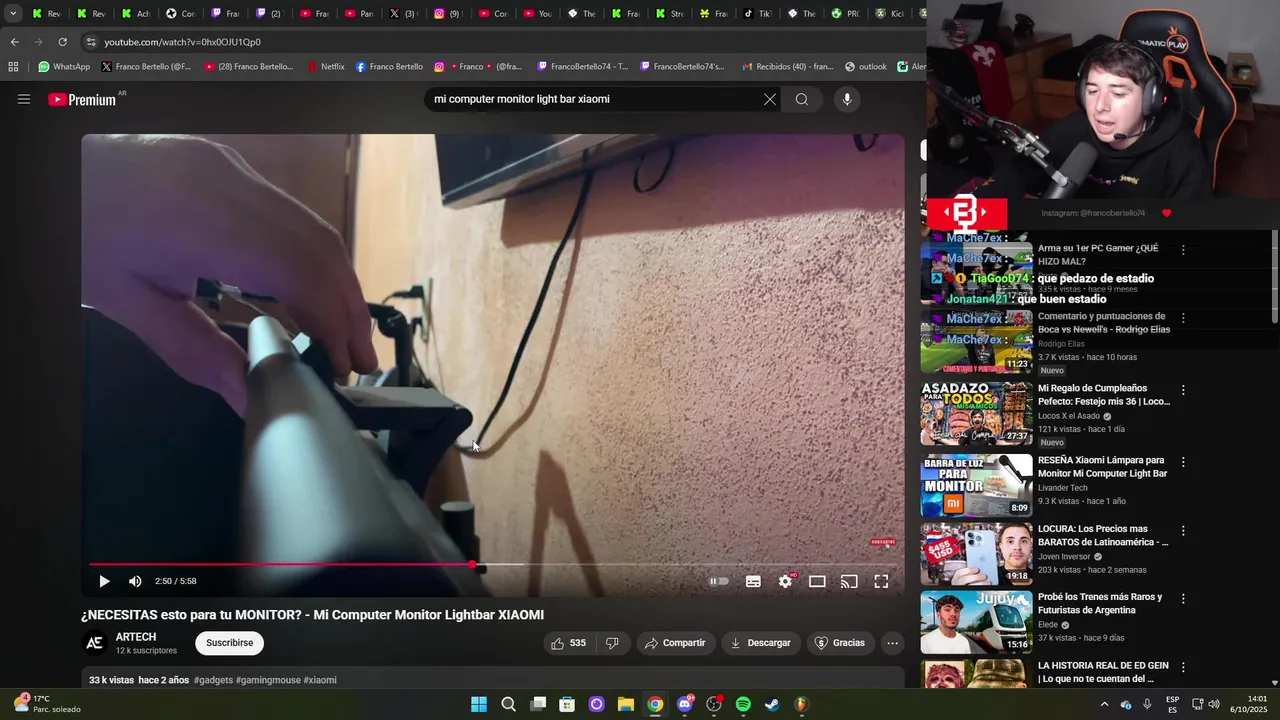
Task: Switch to the TikTok browser tab
Action: click(758, 13)
